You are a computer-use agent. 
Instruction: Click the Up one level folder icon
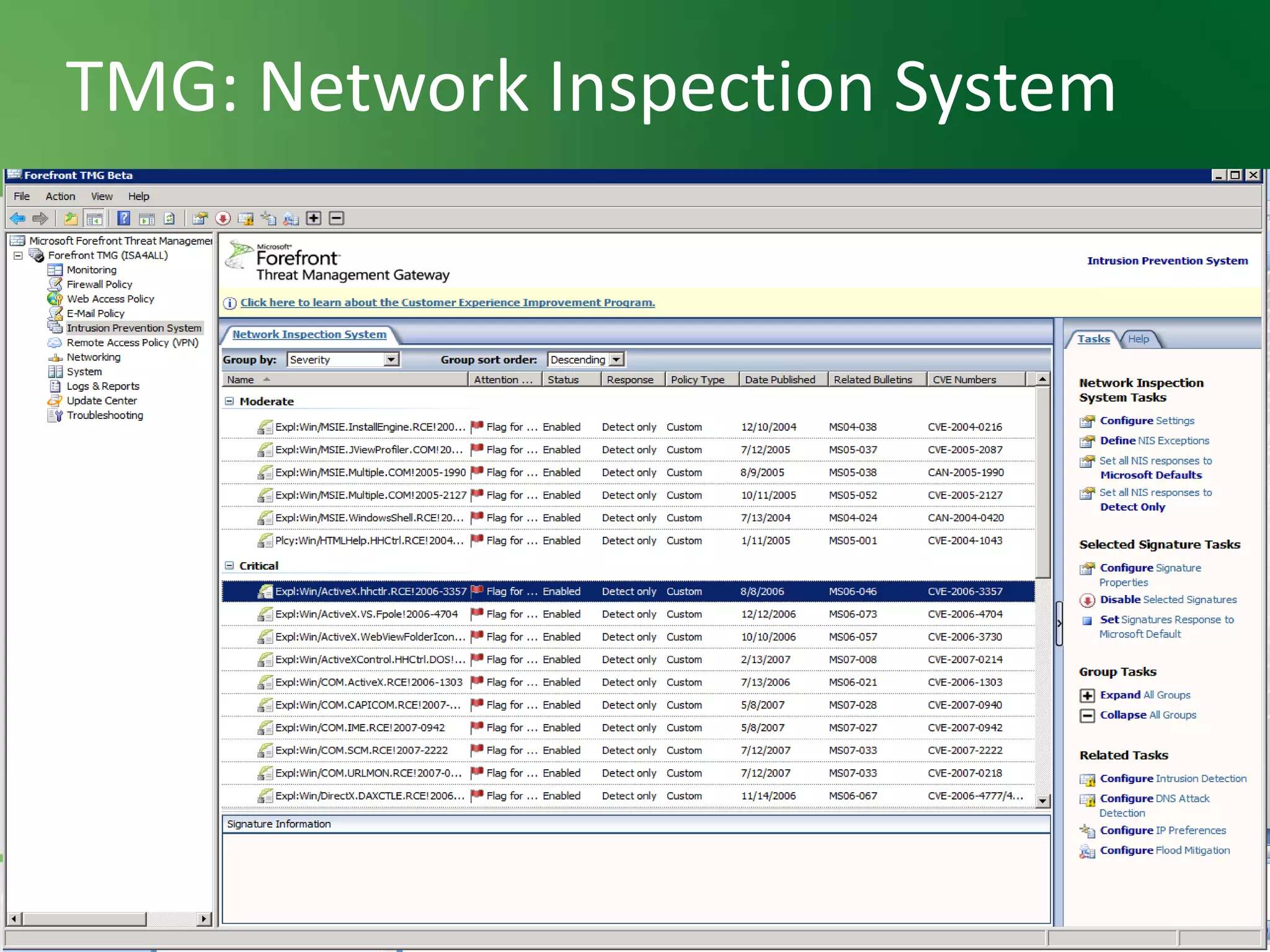(71, 218)
